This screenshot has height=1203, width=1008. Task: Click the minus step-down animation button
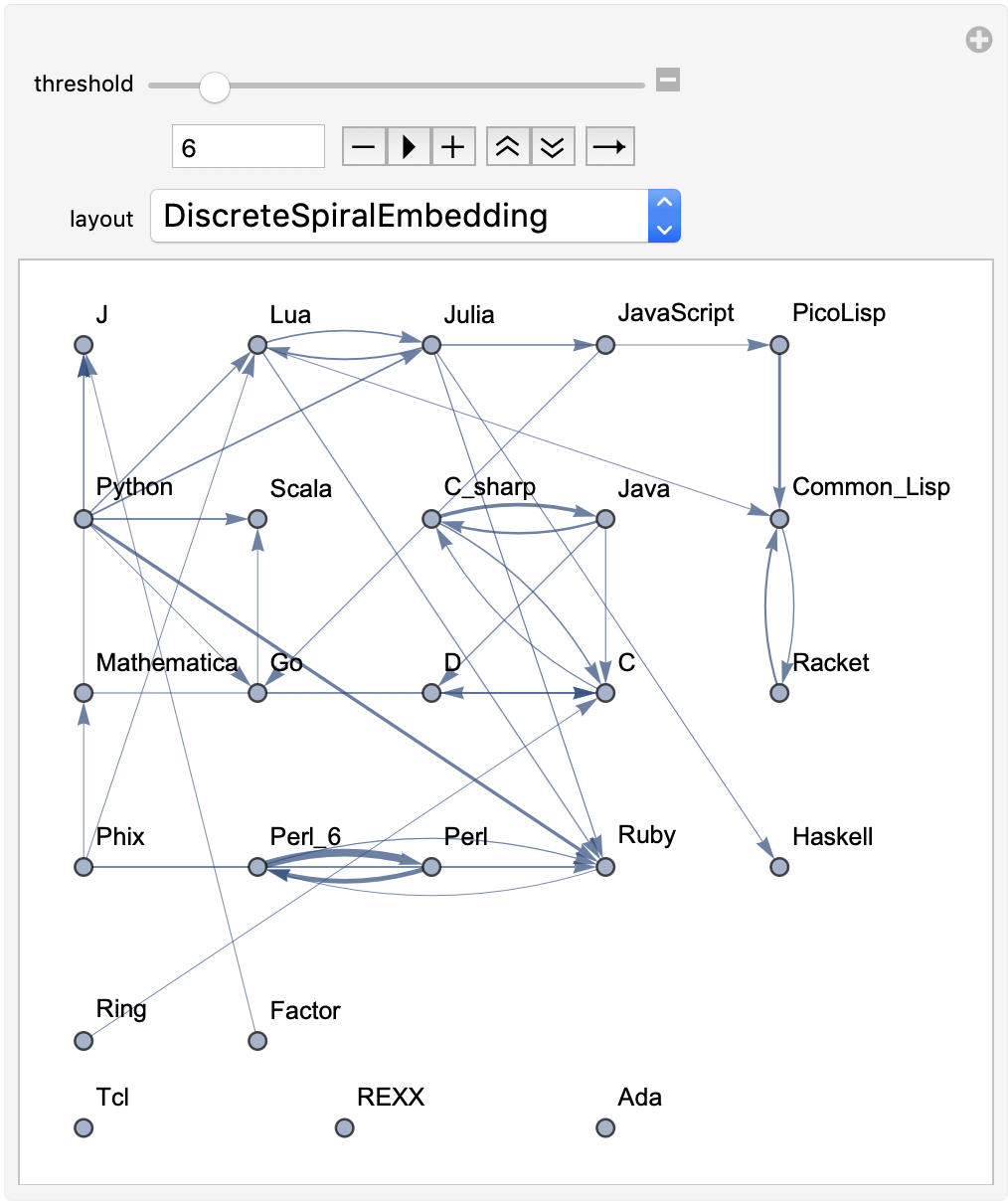[x=364, y=147]
